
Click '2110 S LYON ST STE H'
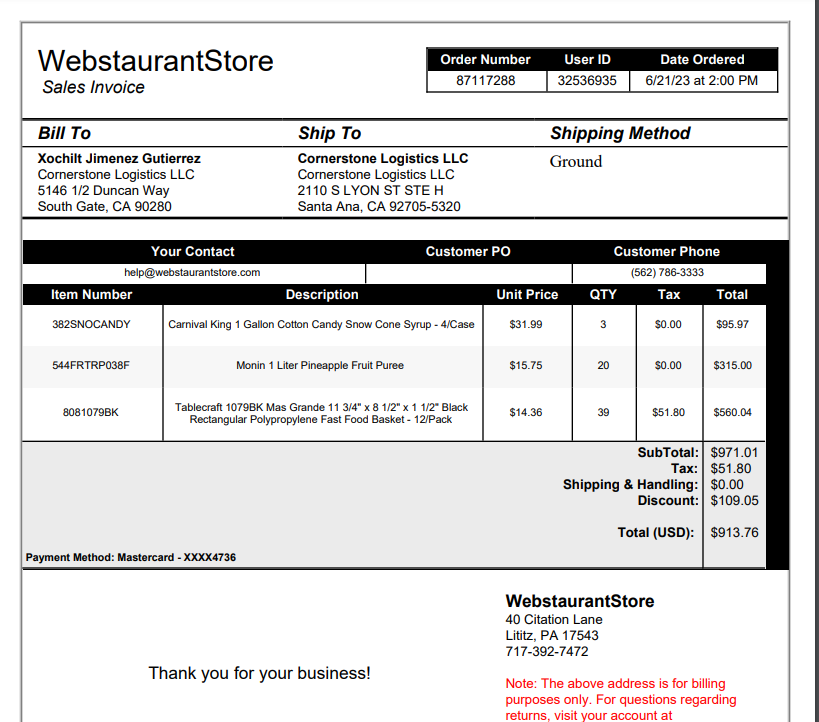click(x=370, y=190)
